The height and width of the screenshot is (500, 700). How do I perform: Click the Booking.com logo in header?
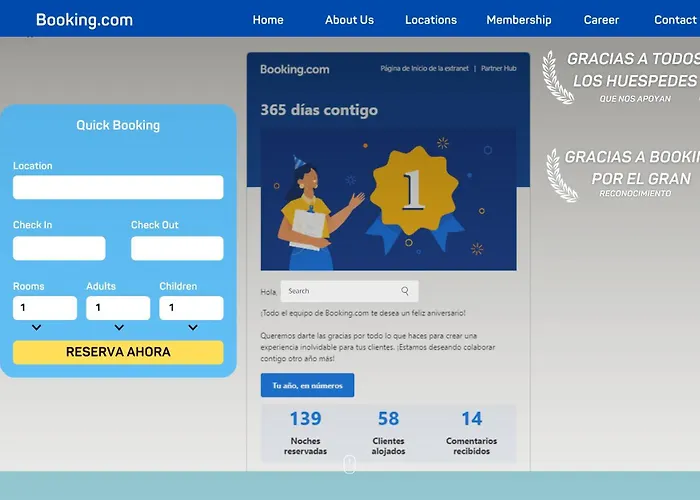pyautogui.click(x=84, y=20)
